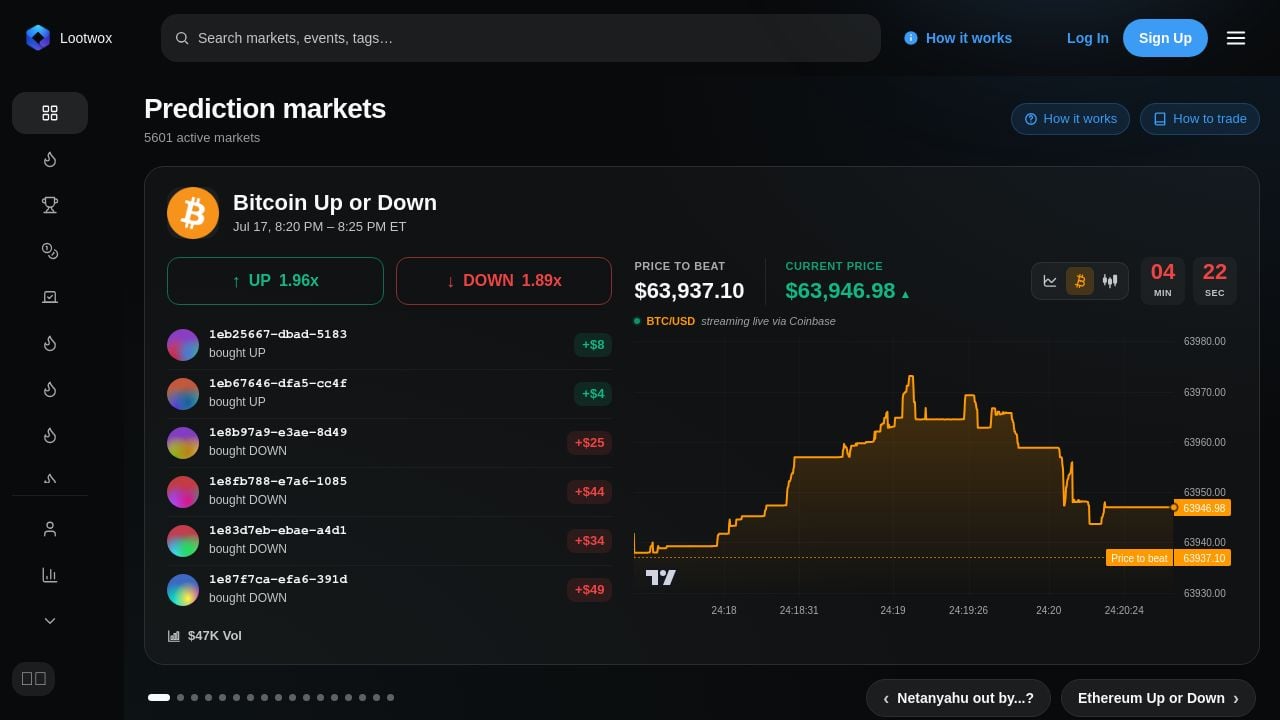This screenshot has width=1280, height=720.
Task: Open the grid dashboard view in sidebar
Action: coord(50,113)
